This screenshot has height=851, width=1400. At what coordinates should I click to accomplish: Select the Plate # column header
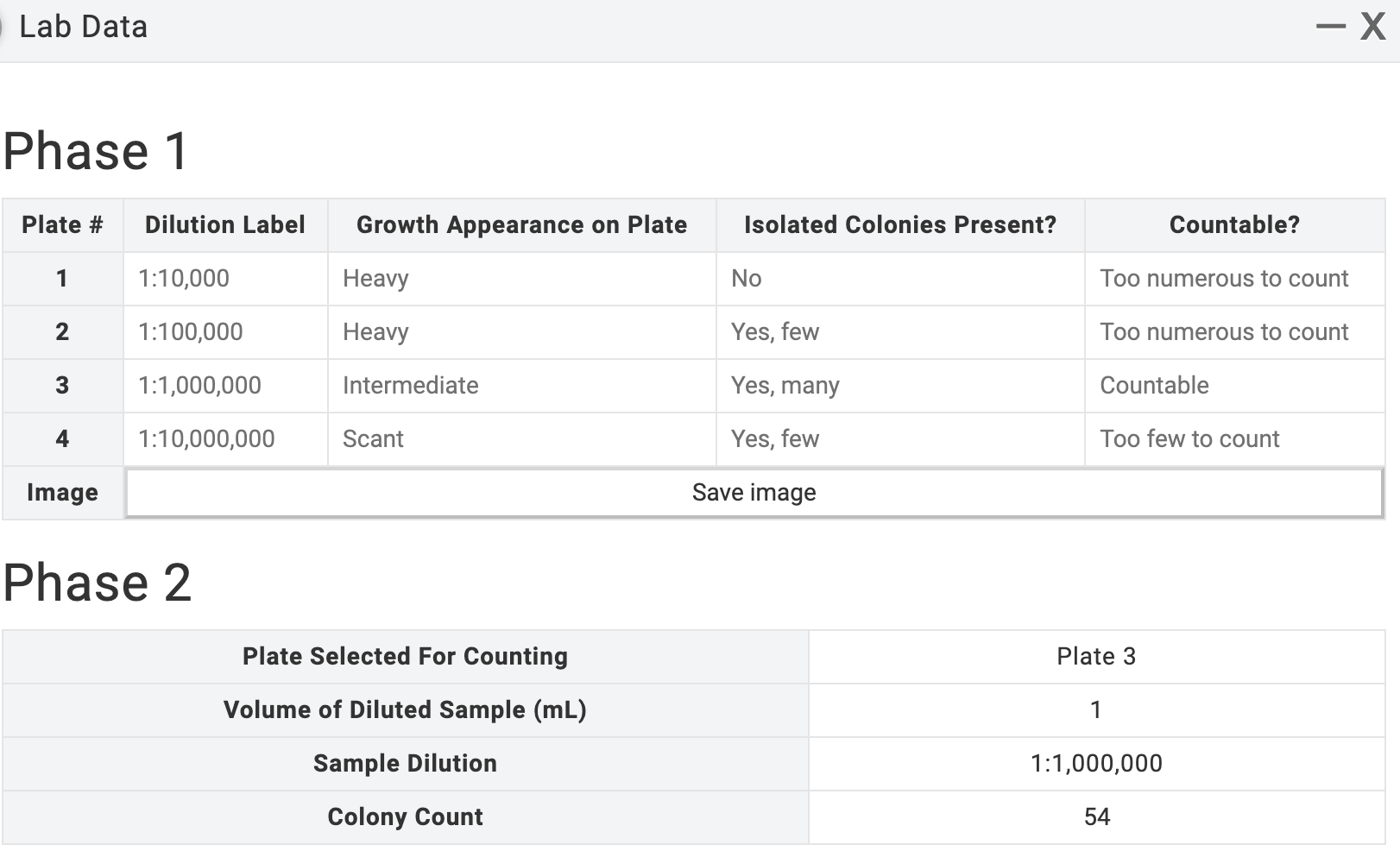[62, 224]
